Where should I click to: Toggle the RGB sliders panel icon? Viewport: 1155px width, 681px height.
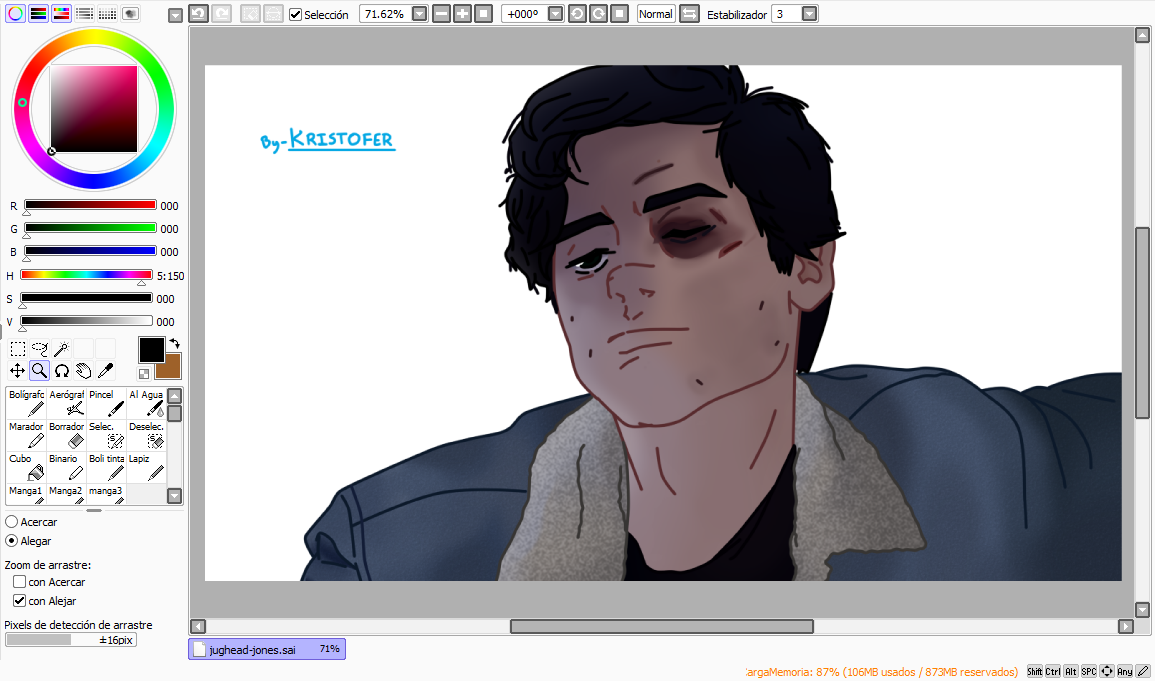click(x=38, y=13)
